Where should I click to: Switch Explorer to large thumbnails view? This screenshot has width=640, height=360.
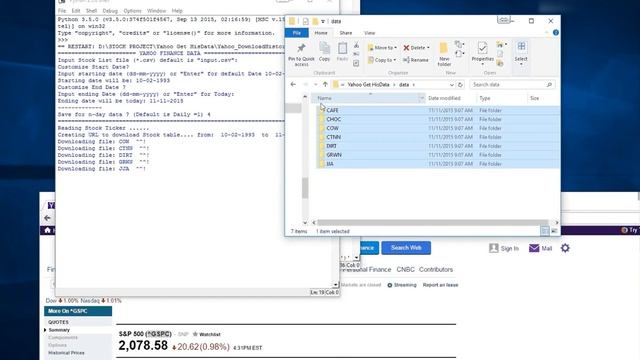pyautogui.click(x=554, y=231)
